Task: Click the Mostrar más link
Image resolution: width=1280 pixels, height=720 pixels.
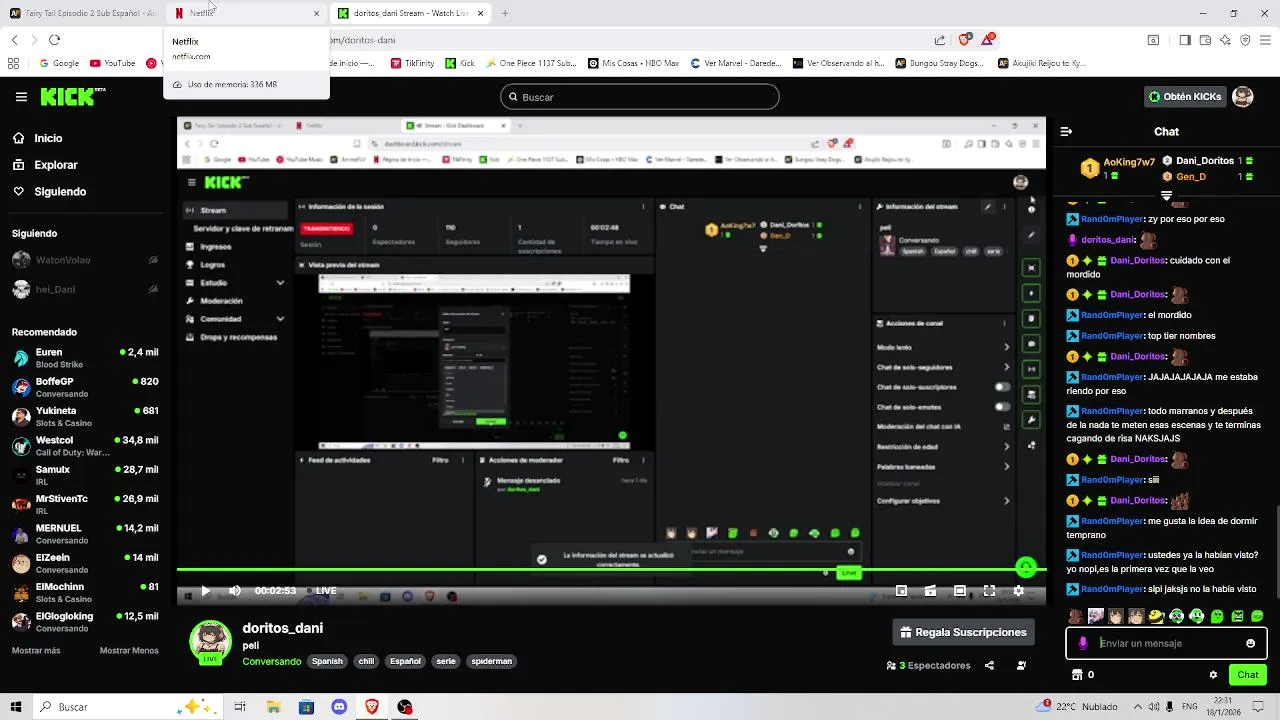Action: pyautogui.click(x=36, y=651)
